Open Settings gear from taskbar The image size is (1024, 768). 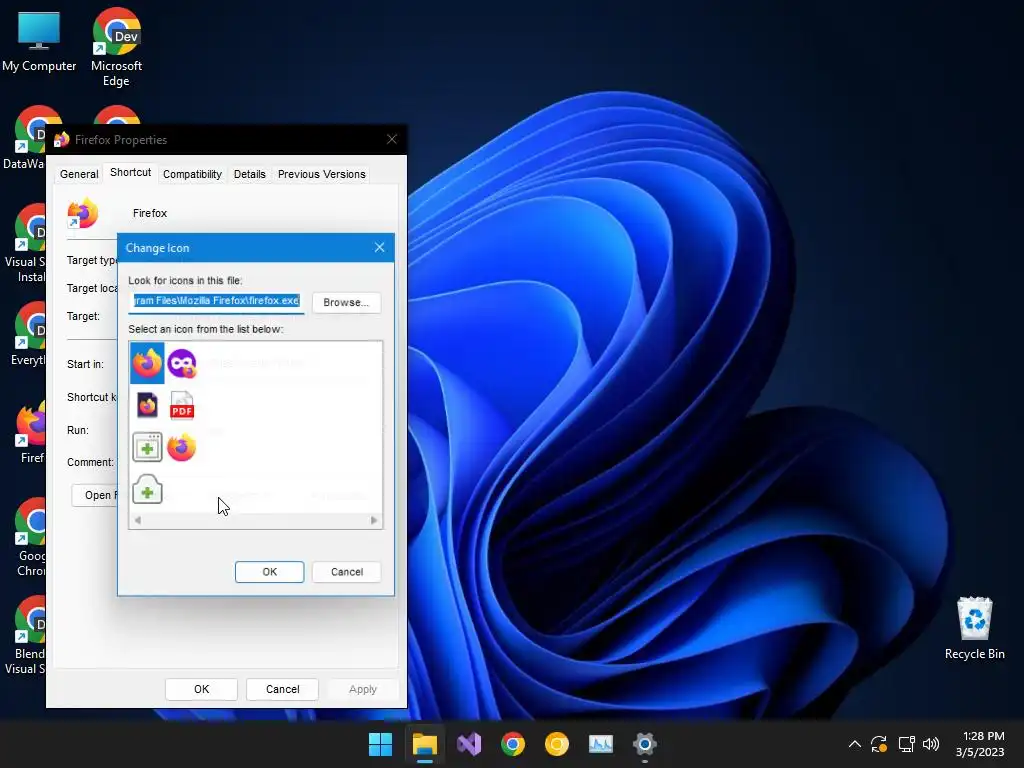coord(645,744)
